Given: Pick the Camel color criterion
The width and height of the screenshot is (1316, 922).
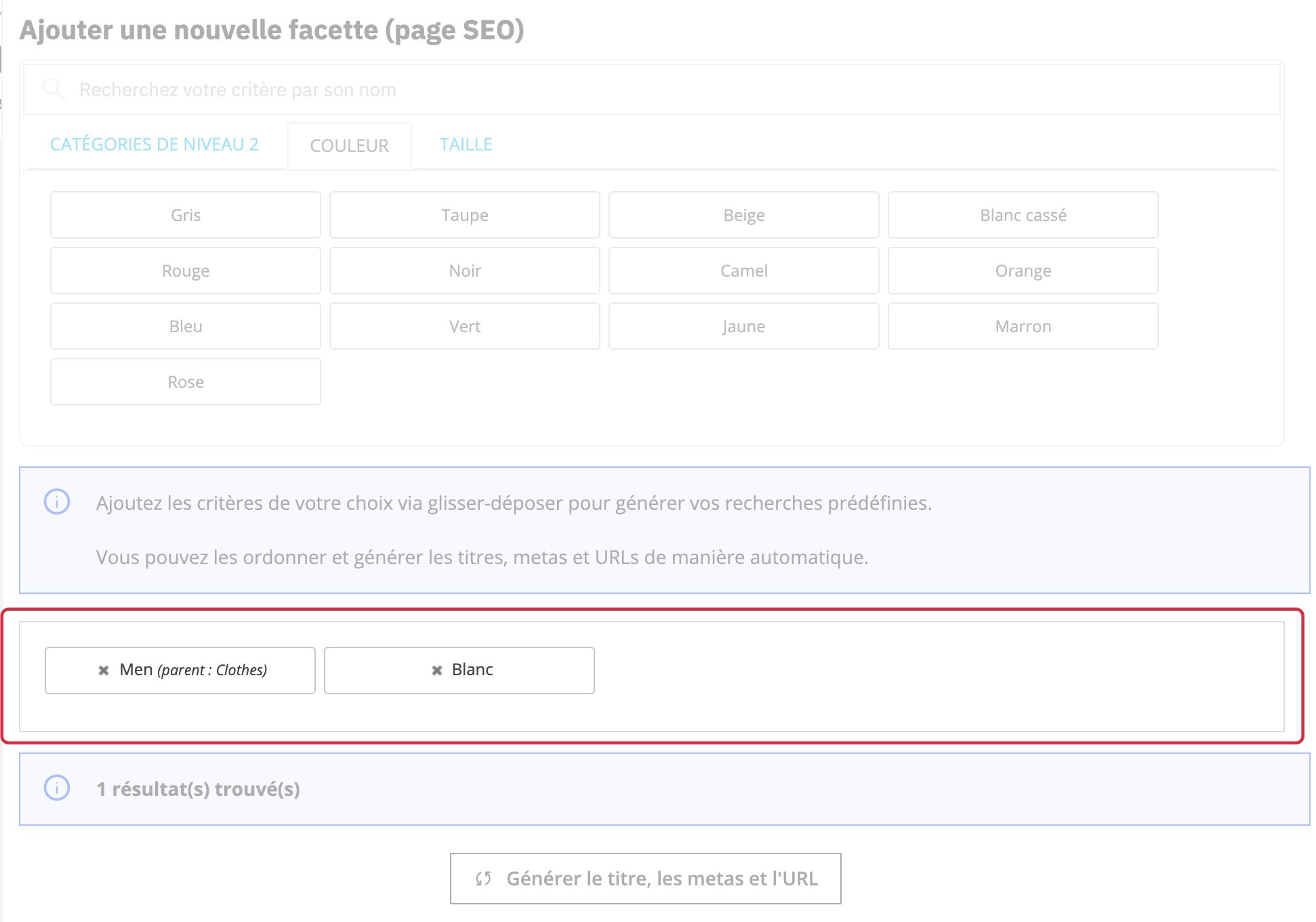Looking at the screenshot, I should [x=744, y=270].
